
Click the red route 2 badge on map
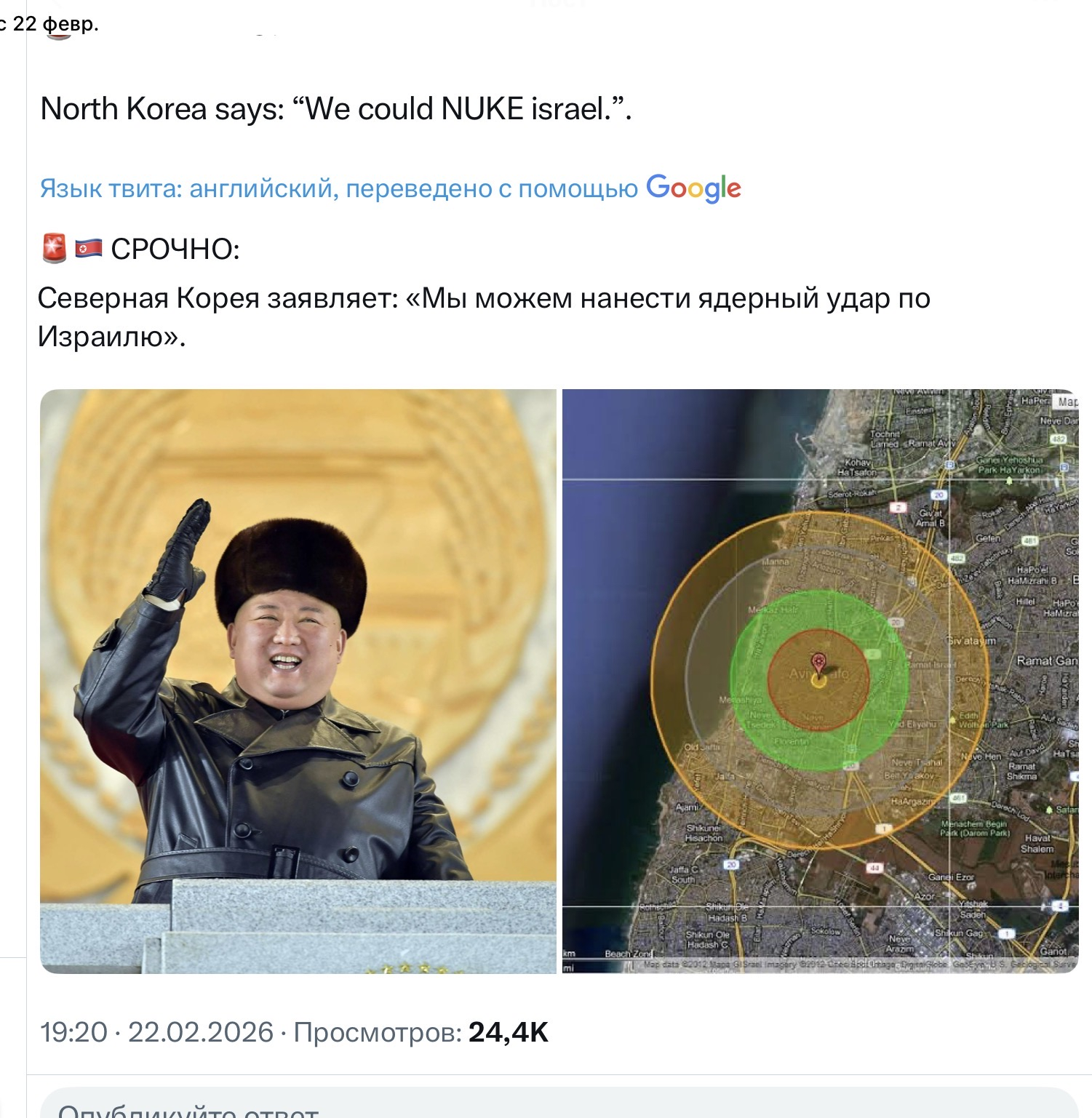click(899, 508)
